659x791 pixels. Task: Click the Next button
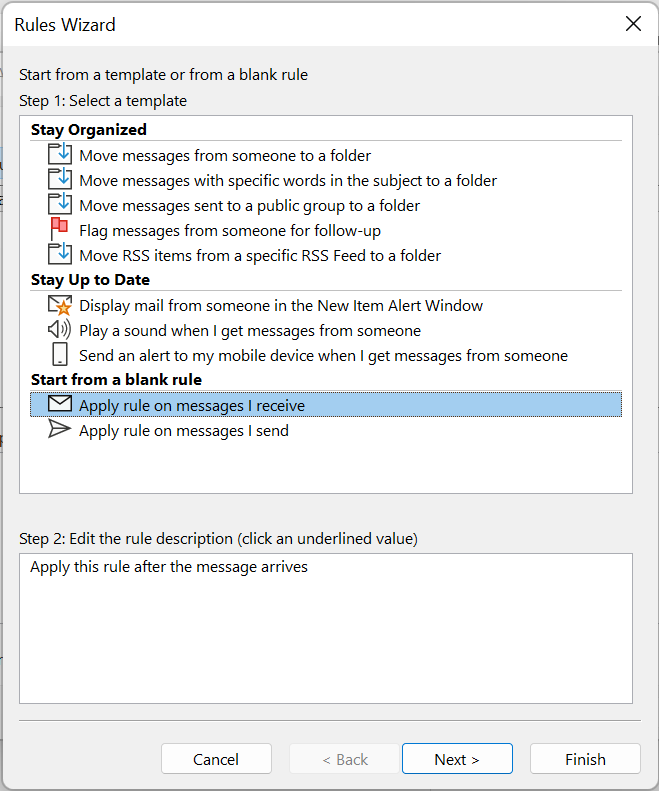point(457,759)
